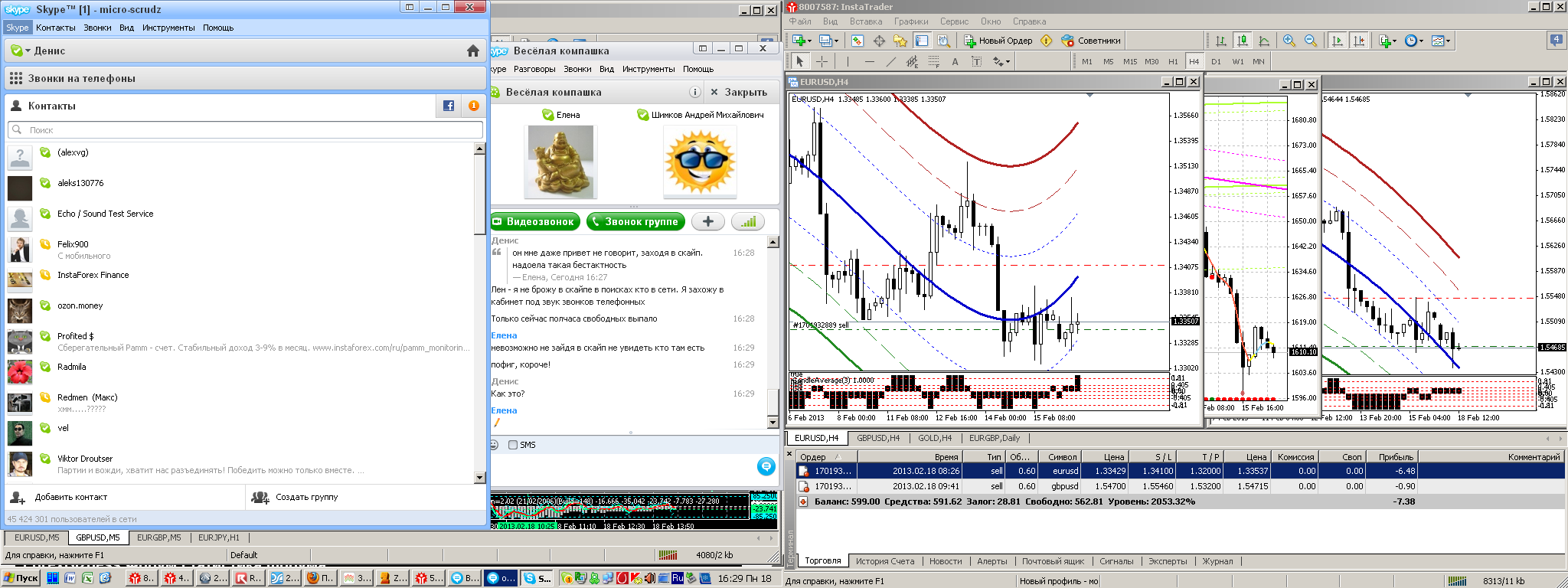This screenshot has height=588, width=1568.
Task: Click the Советники expert advisors button
Action: pos(1091,41)
